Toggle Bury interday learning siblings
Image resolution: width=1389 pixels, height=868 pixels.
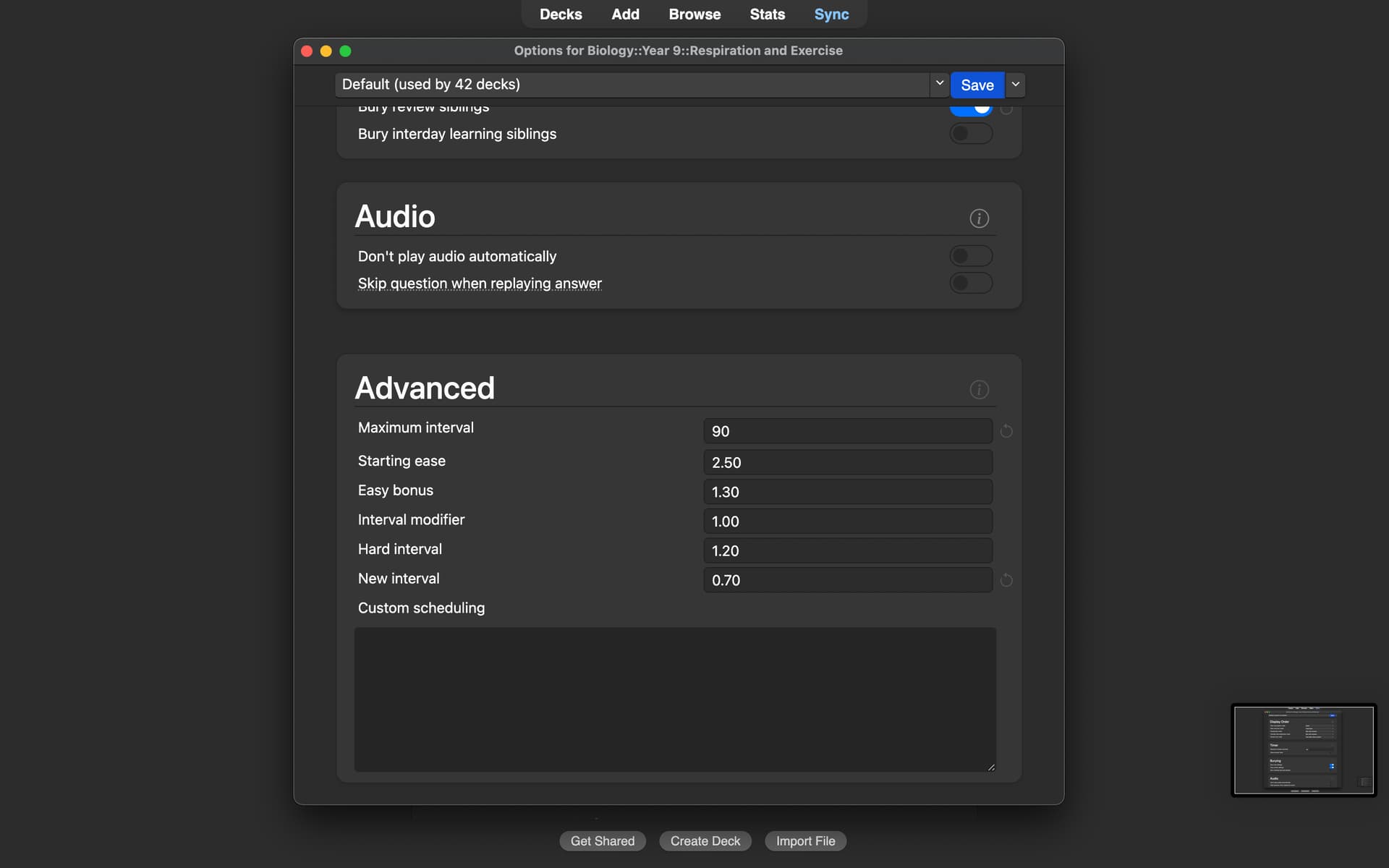point(970,134)
